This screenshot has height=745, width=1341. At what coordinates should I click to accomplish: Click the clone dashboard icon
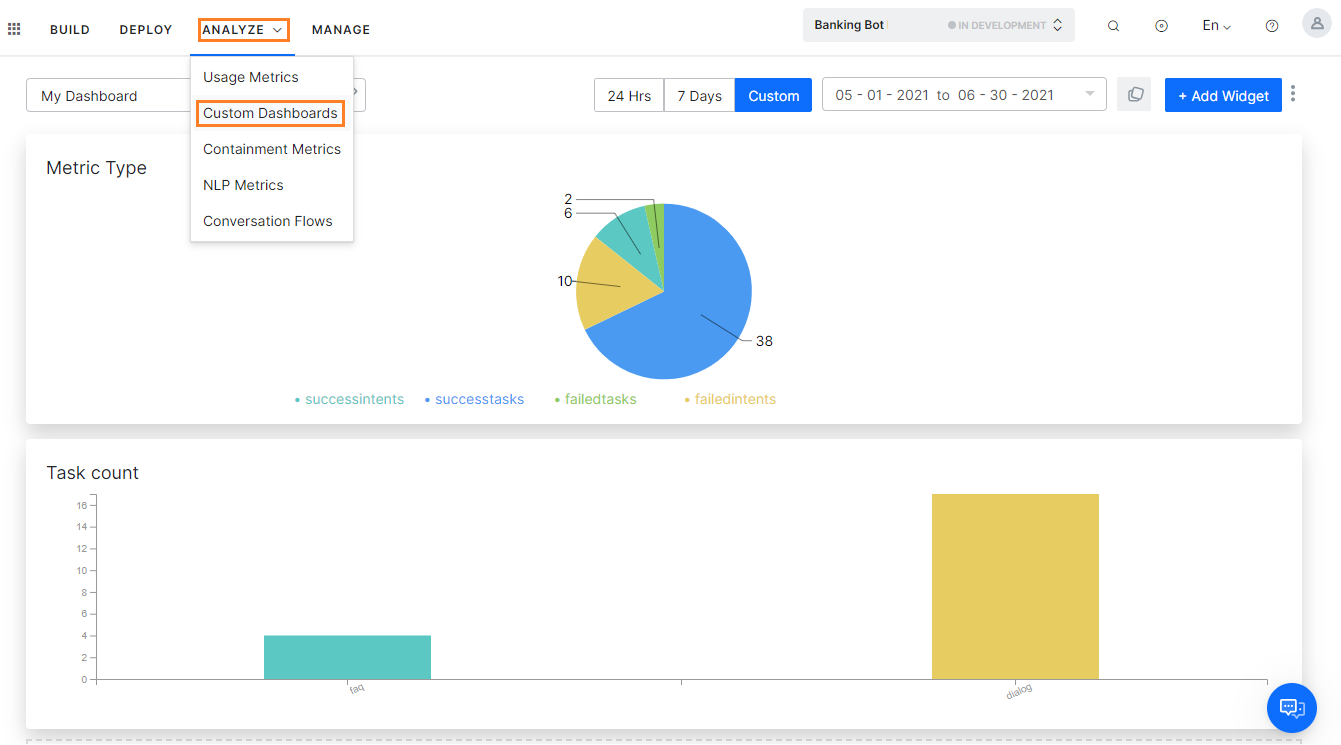(1134, 94)
